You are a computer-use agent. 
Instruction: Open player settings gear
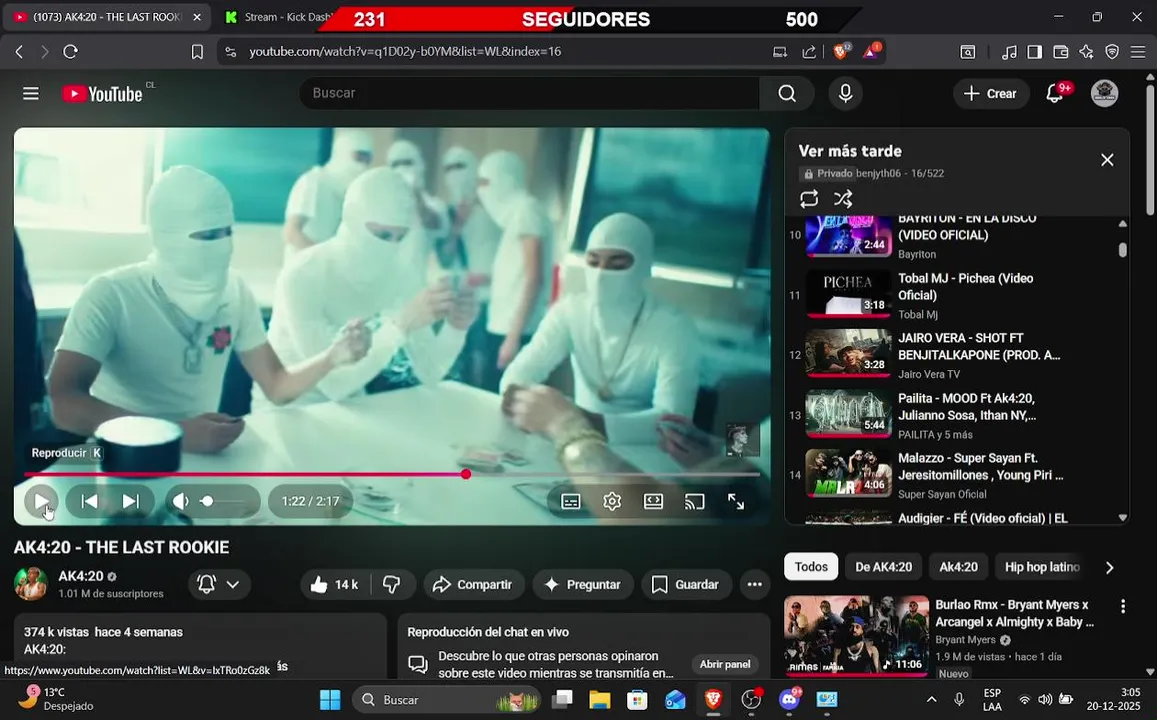point(612,502)
